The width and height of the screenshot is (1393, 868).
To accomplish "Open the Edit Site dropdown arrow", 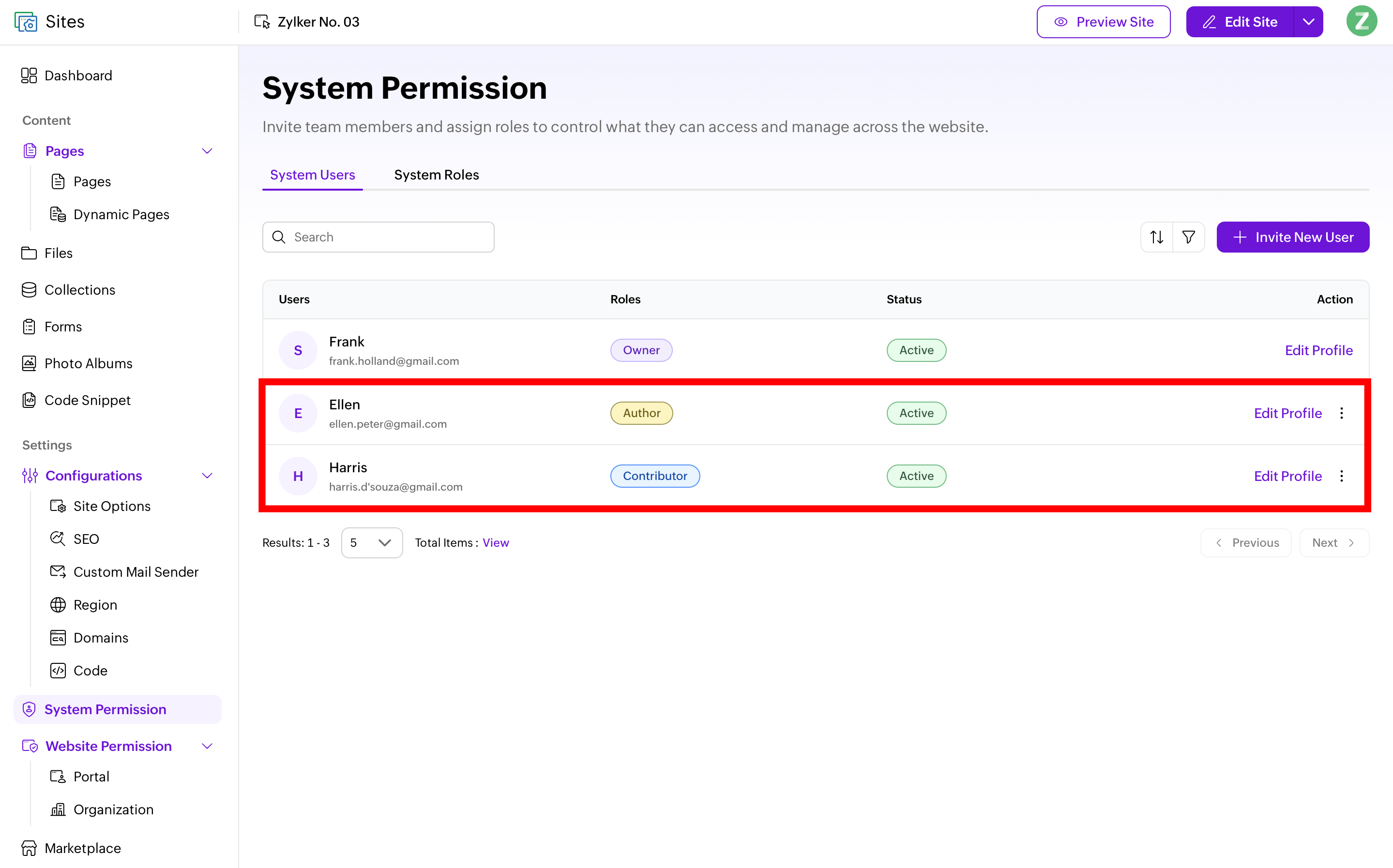I will [1308, 22].
